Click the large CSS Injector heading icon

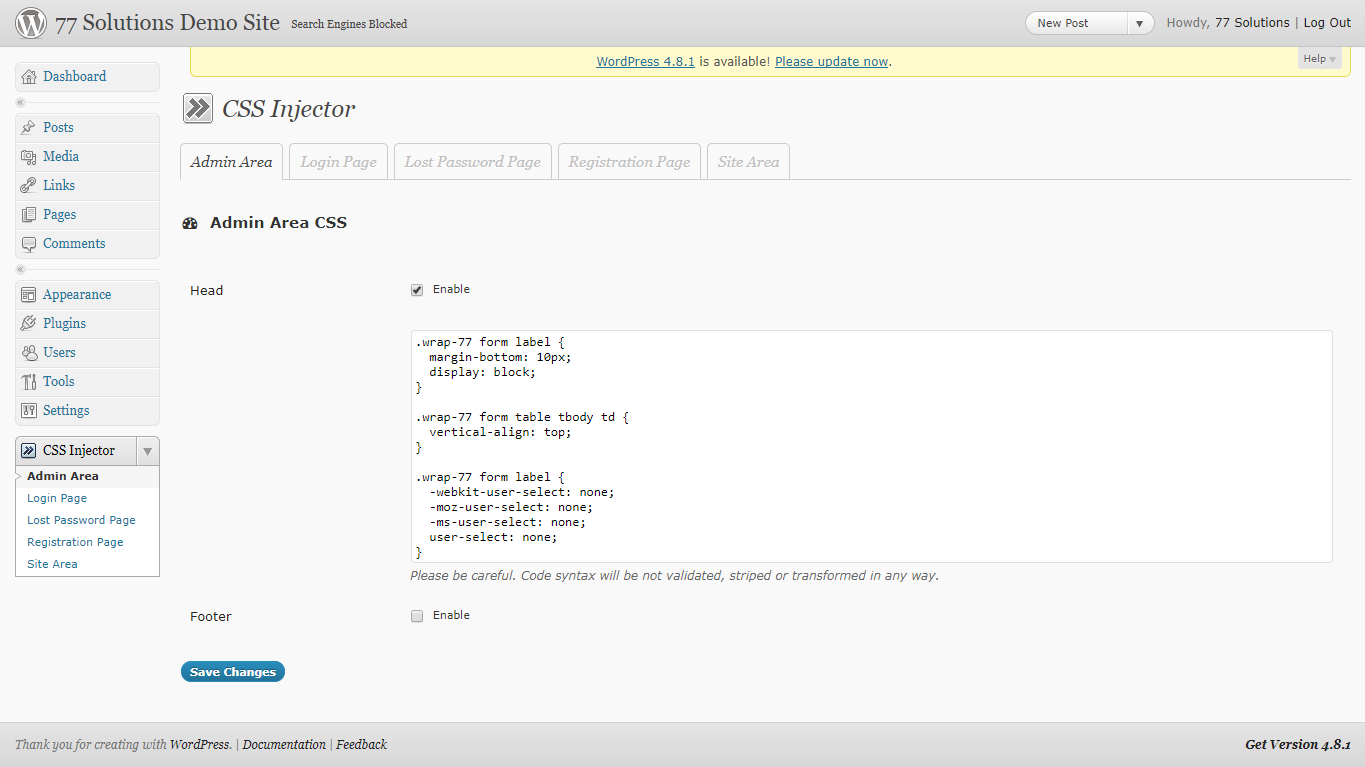(x=198, y=108)
